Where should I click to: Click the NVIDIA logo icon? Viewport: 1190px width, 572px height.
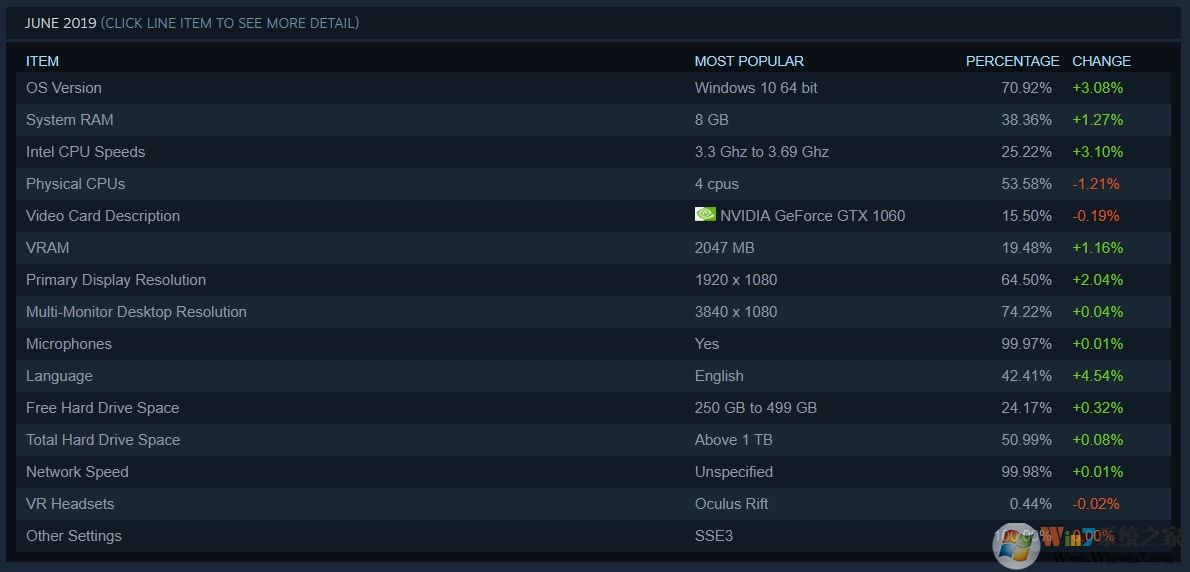pos(705,214)
